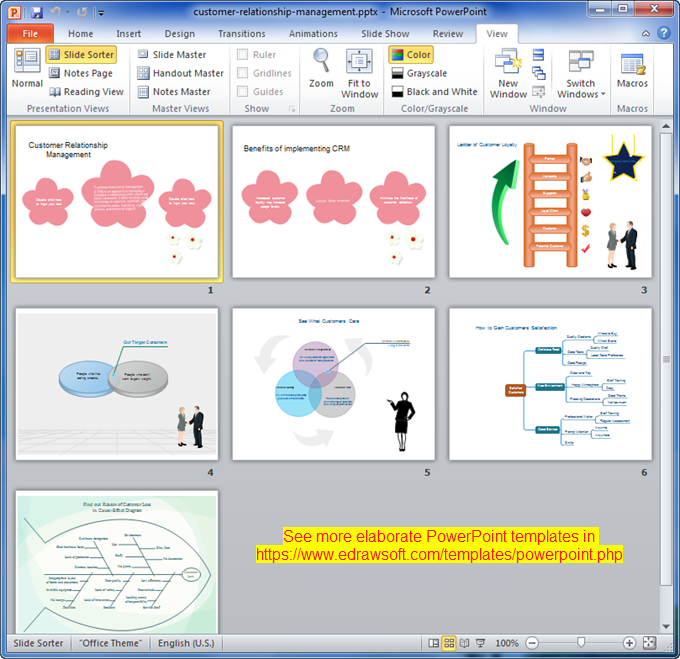Click Slide Sorter icon in the status bar
This screenshot has width=680, height=659.
click(x=449, y=643)
